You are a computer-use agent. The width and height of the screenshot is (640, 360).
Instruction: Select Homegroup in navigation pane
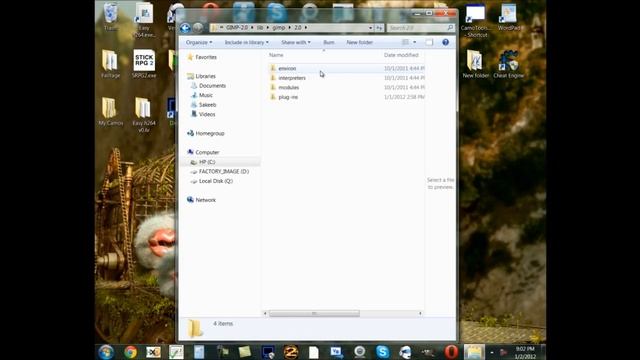pos(210,133)
